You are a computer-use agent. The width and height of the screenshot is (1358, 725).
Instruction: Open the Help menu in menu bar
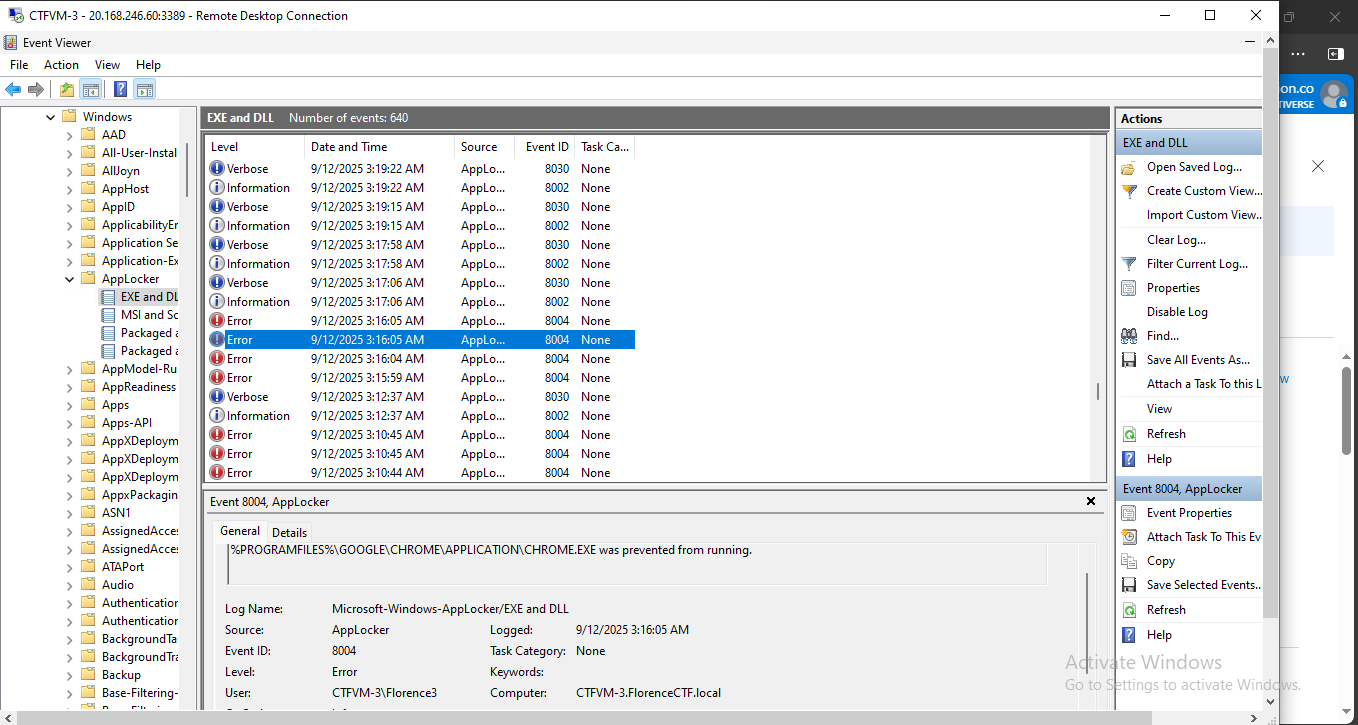coord(148,65)
